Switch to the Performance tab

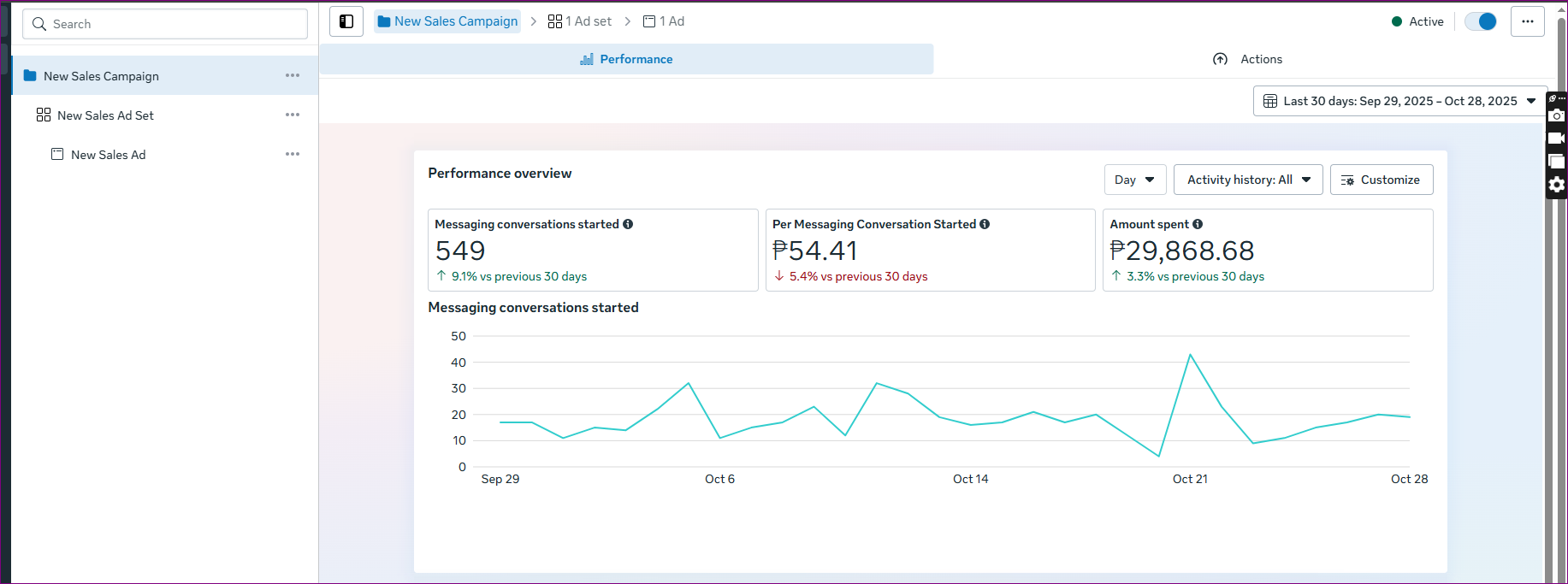[x=626, y=59]
